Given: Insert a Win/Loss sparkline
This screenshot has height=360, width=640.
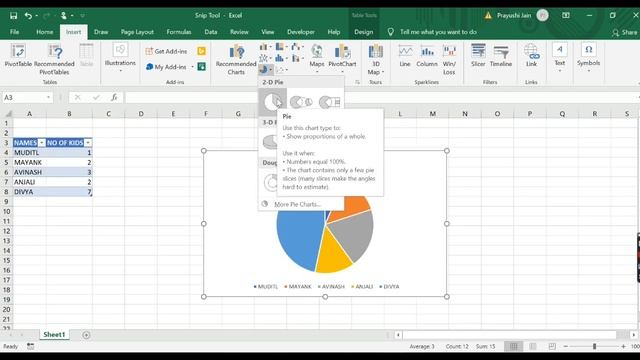Looking at the screenshot, I should click(x=449, y=60).
